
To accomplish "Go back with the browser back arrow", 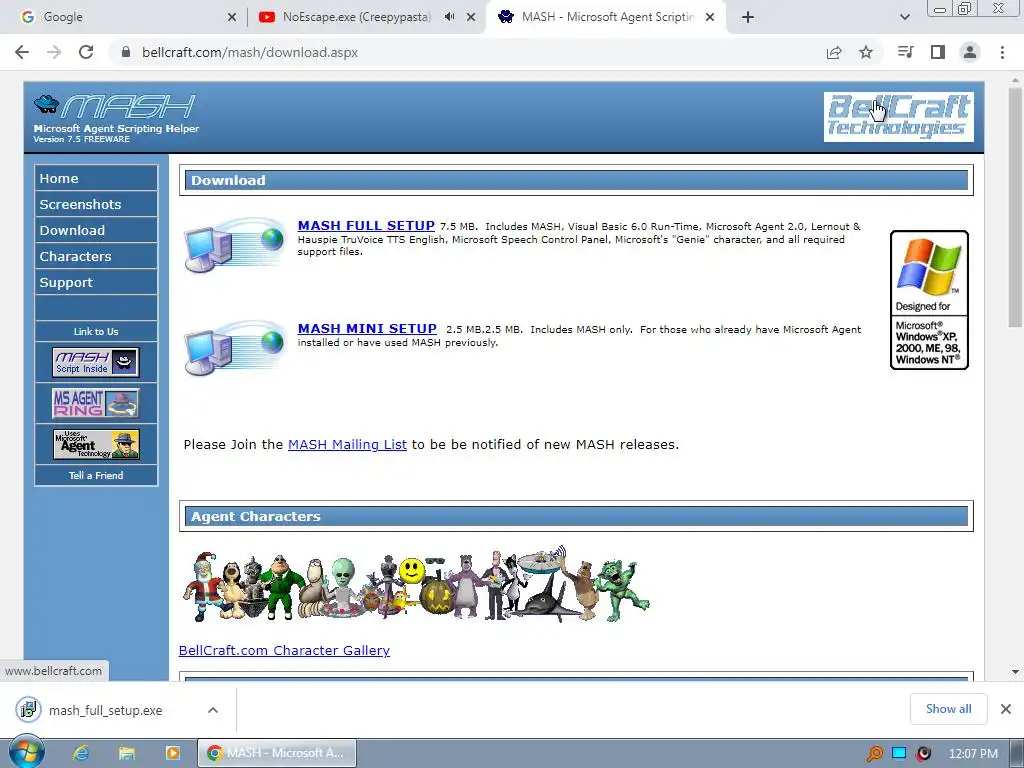I will pos(22,52).
